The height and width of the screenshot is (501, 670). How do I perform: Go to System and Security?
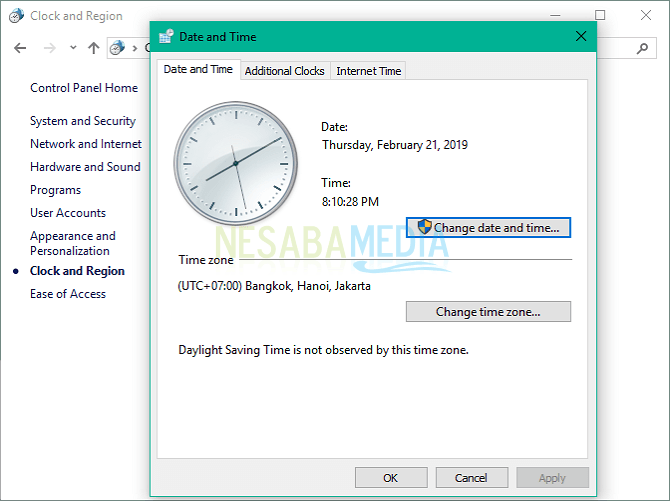(82, 121)
